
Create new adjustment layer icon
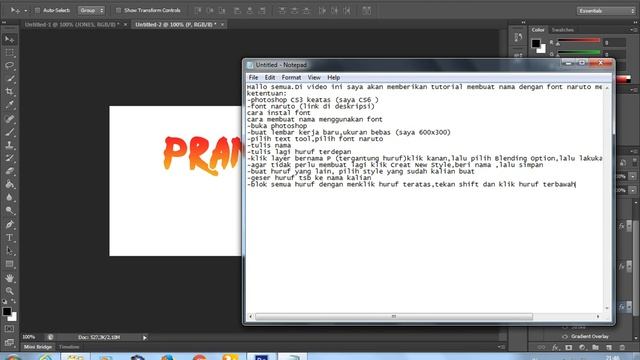tap(582, 347)
